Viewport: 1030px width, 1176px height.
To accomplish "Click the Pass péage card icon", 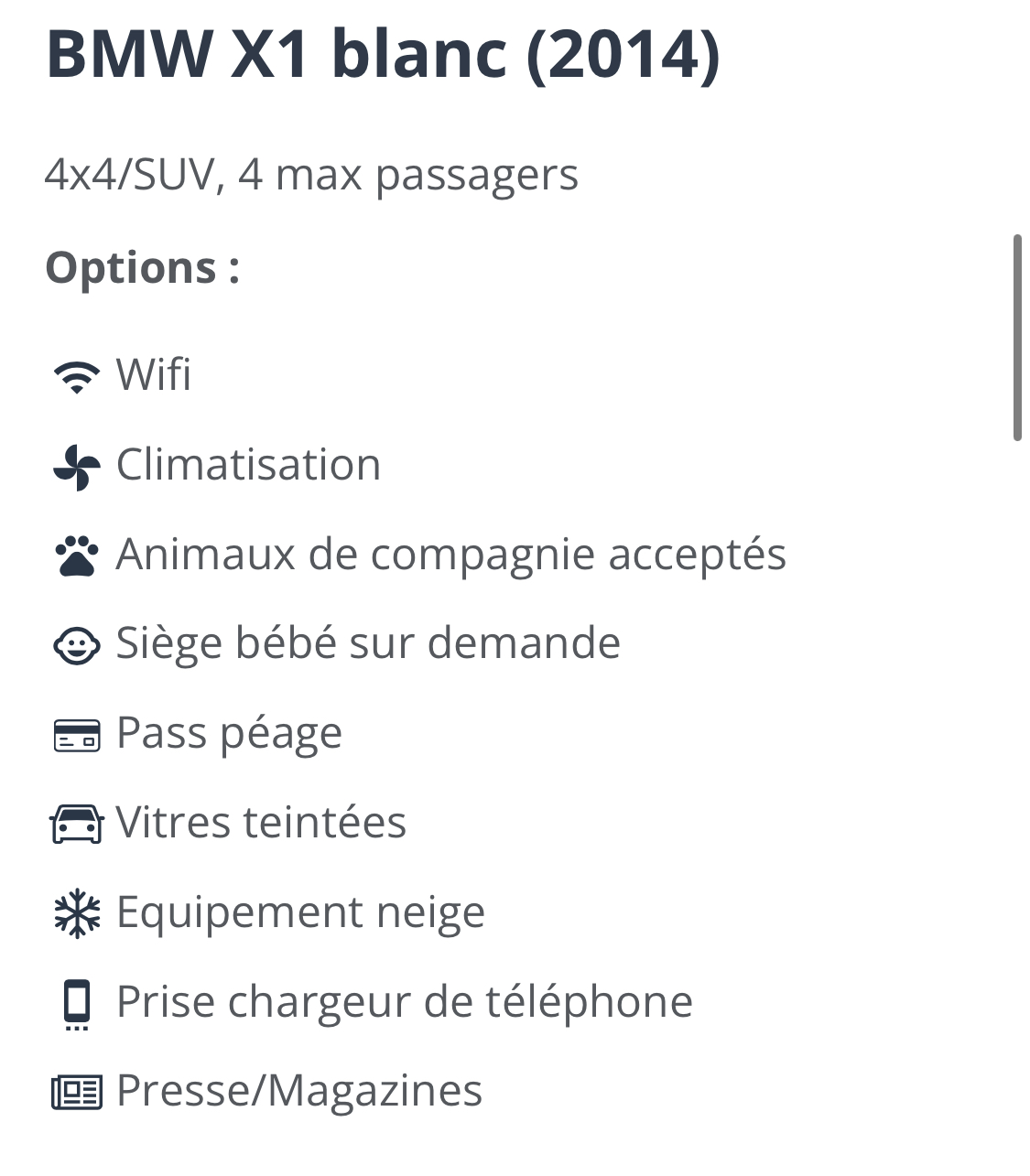I will point(77,735).
